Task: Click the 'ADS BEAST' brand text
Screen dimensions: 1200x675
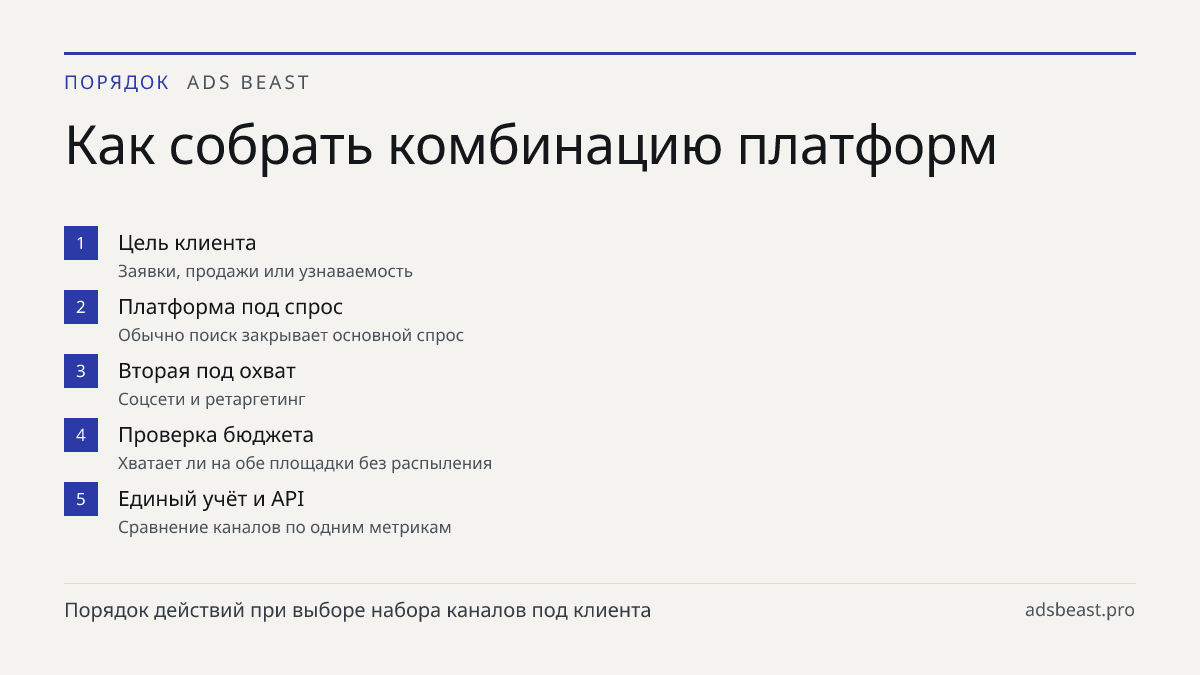Action: 249,83
